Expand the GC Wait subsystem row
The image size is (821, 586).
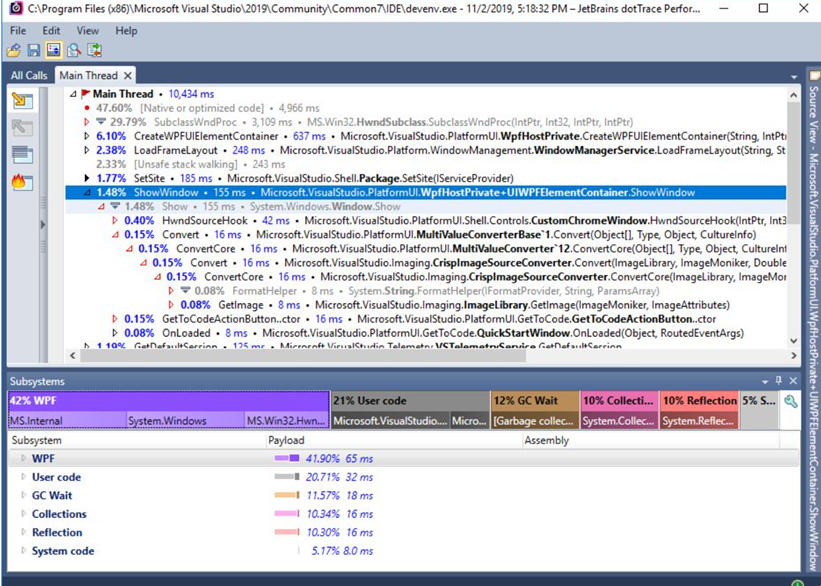click(23, 495)
